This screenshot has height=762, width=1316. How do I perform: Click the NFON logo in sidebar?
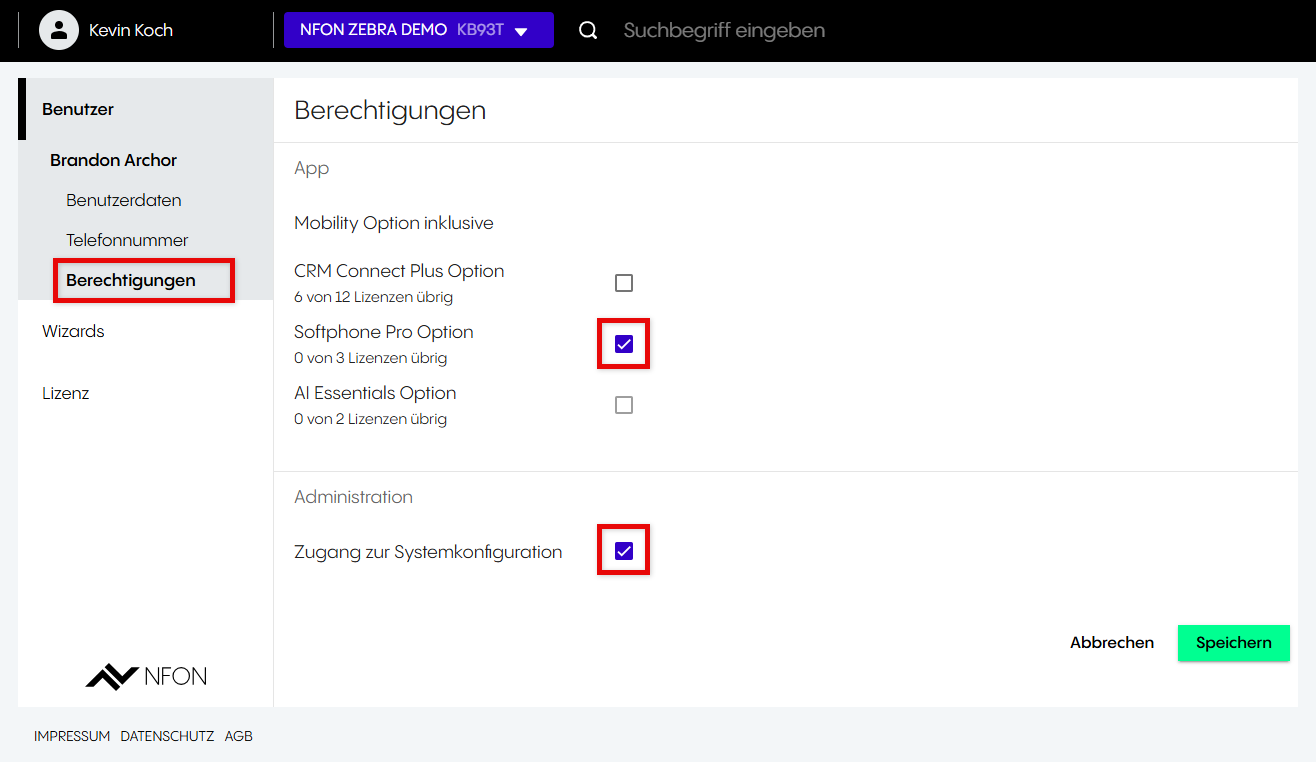(x=146, y=676)
